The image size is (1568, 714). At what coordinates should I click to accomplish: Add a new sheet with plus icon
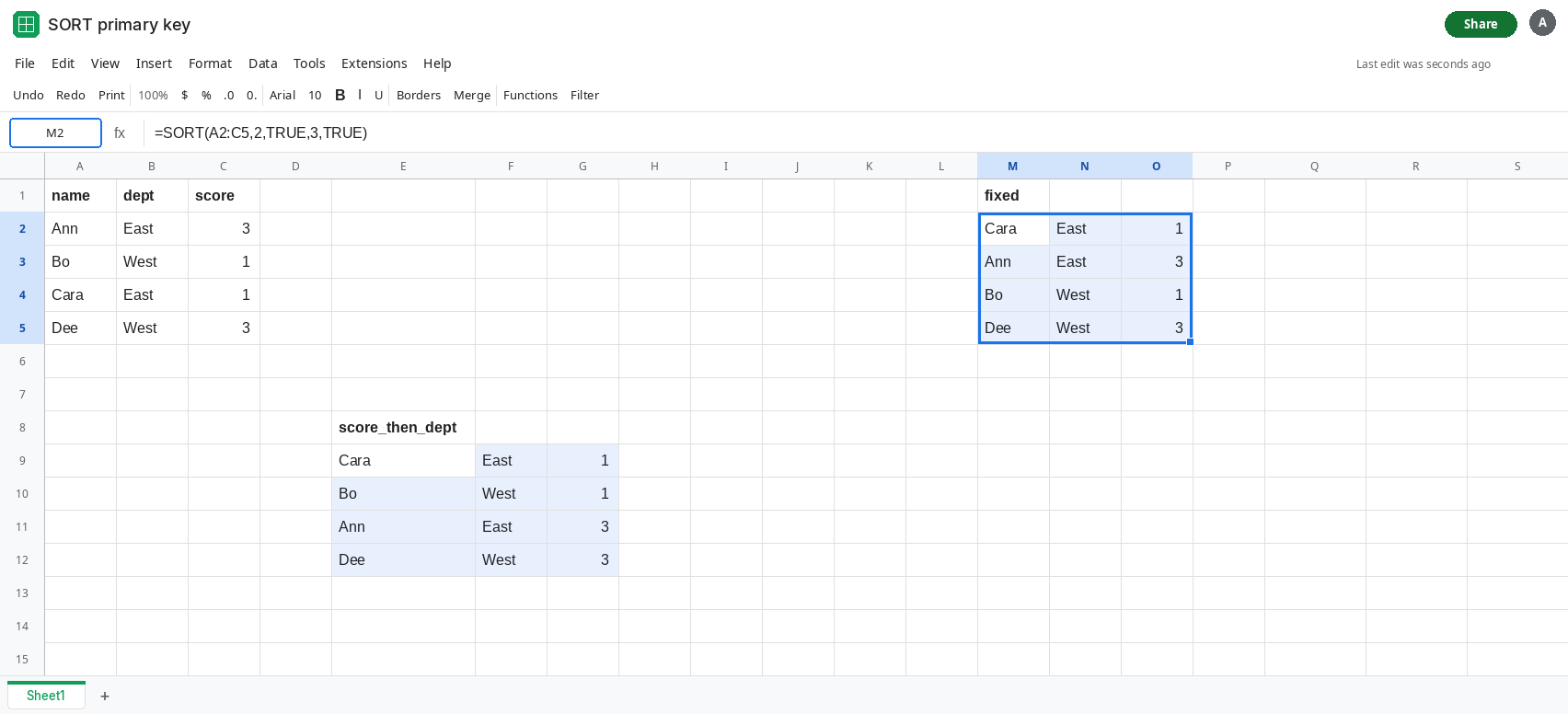pos(105,697)
